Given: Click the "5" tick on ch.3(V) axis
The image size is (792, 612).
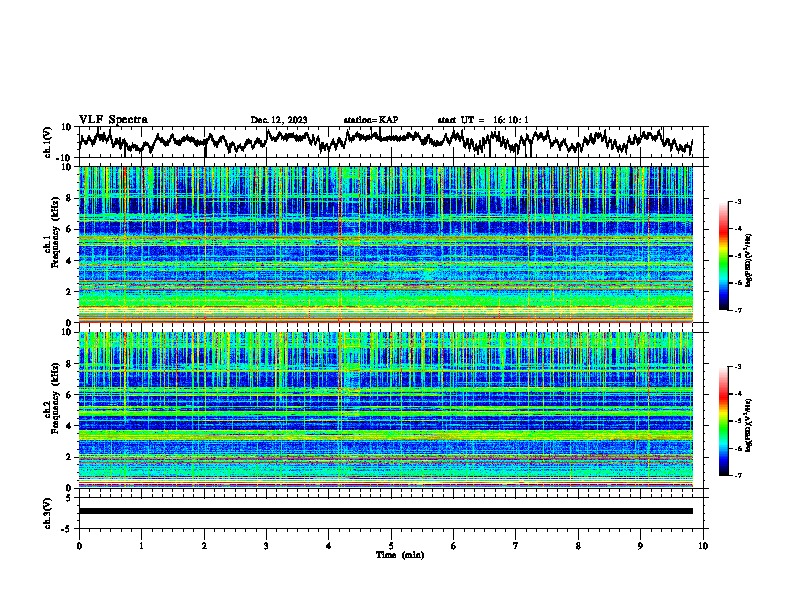Looking at the screenshot, I should coord(70,498).
